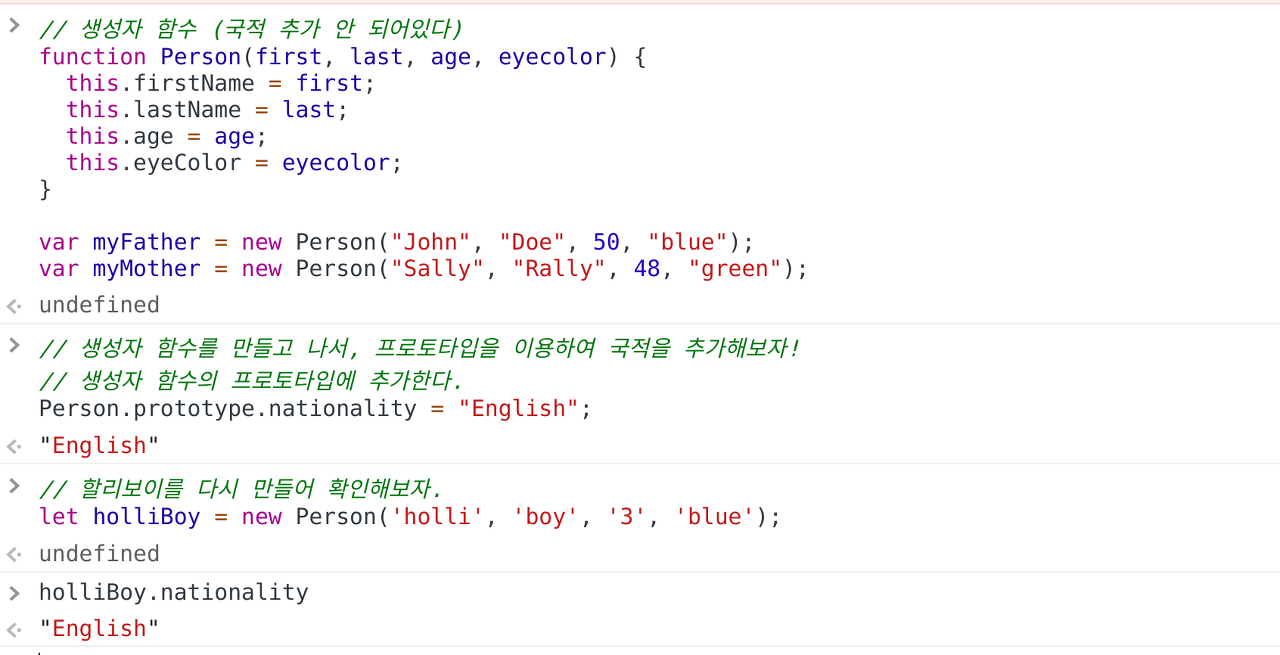The height and width of the screenshot is (655, 1280).
Task: Click the final "English" output text
Action: (99, 628)
